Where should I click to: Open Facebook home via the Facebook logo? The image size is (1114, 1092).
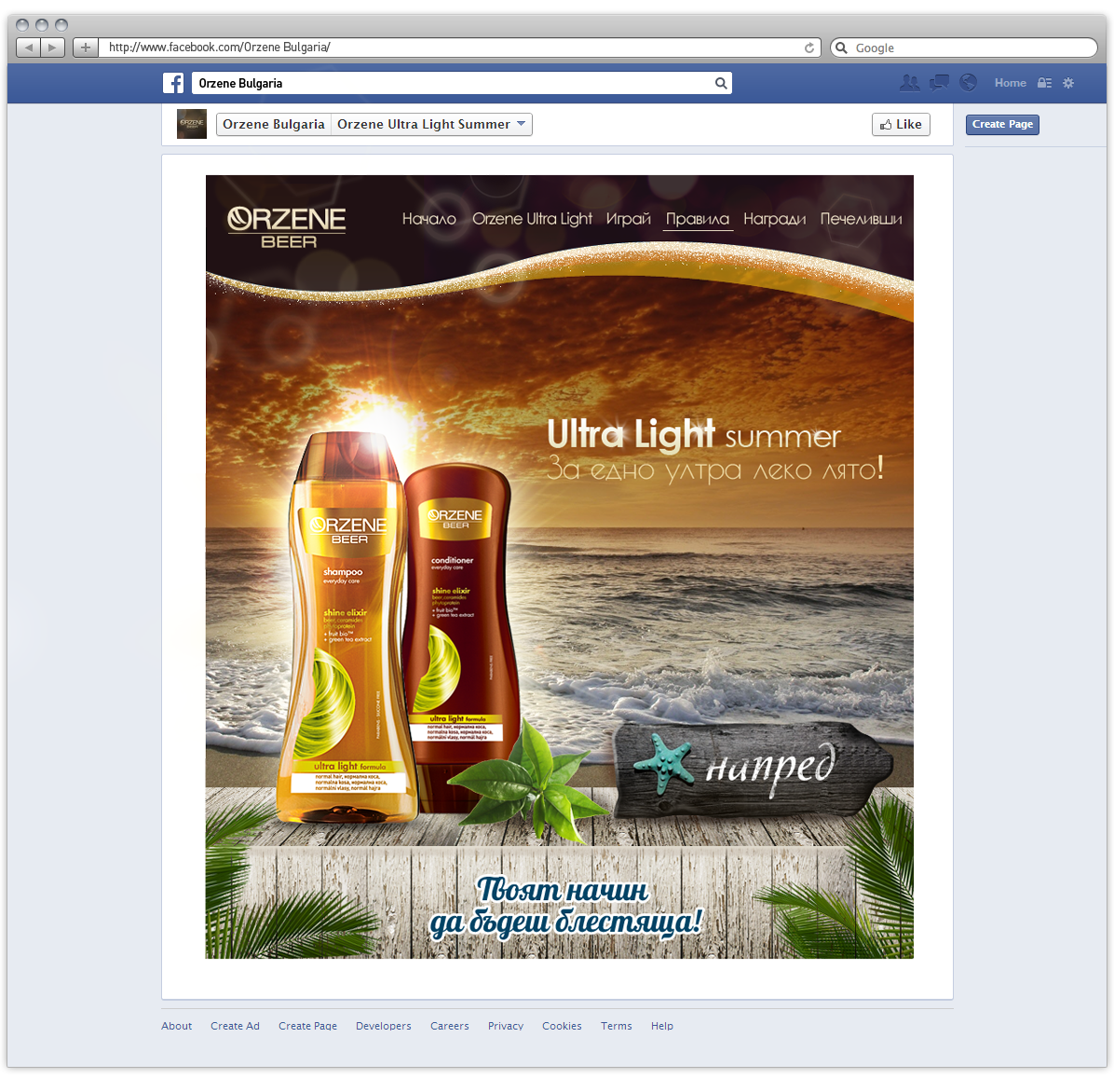click(x=173, y=83)
